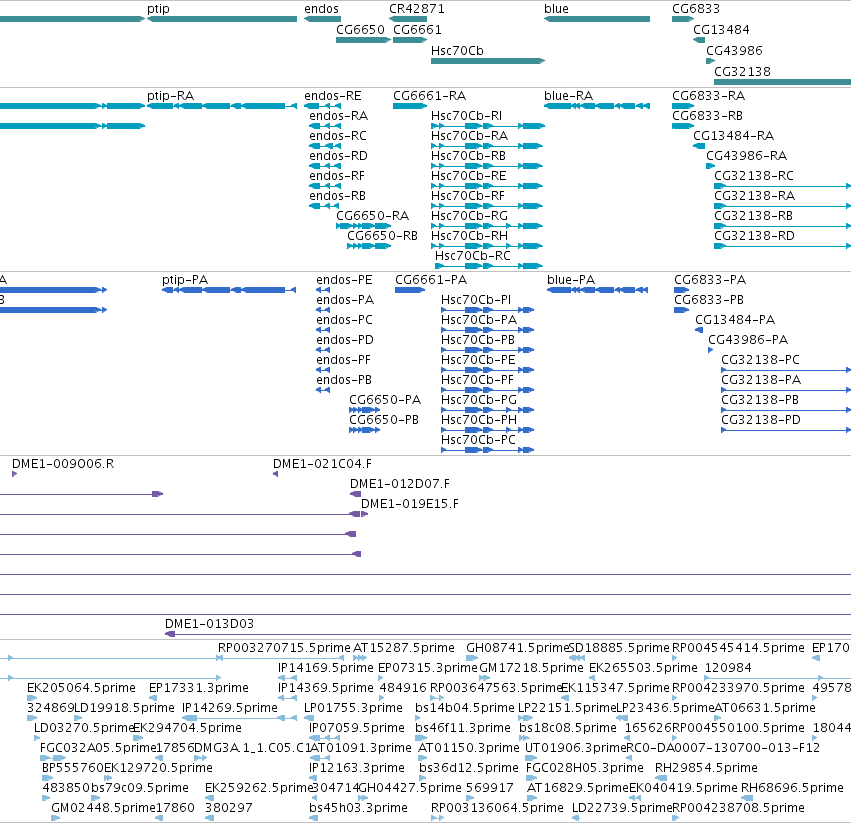Click the bs46f11.3prime EST label
This screenshot has width=851, height=823.
463,728
